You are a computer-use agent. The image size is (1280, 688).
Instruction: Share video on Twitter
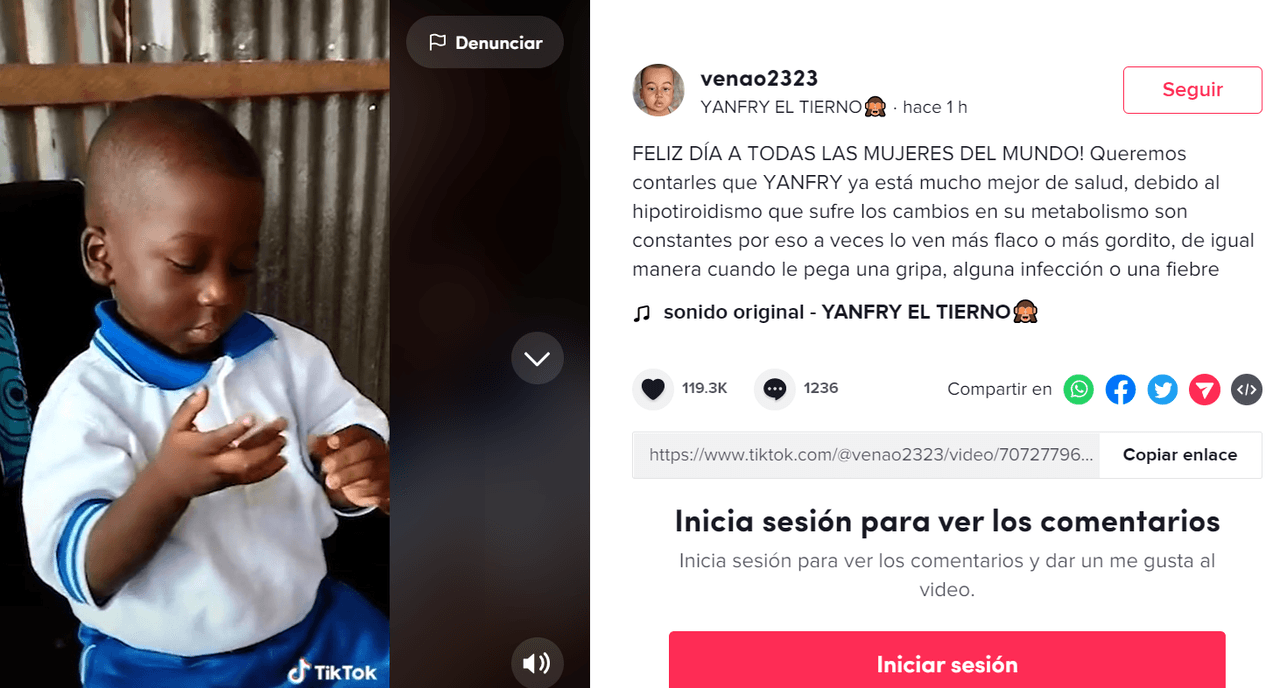[x=1163, y=389]
